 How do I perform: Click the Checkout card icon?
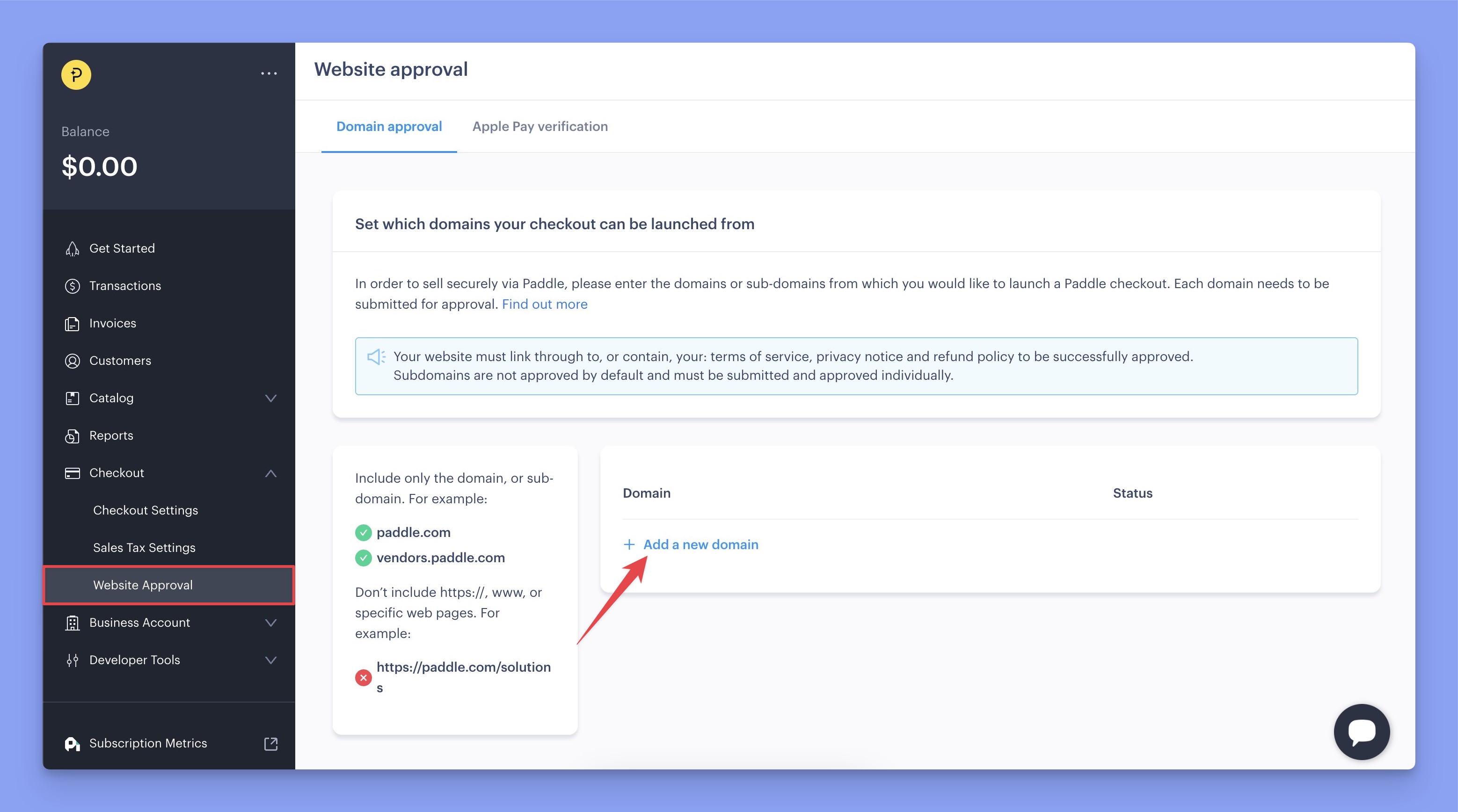[x=73, y=473]
